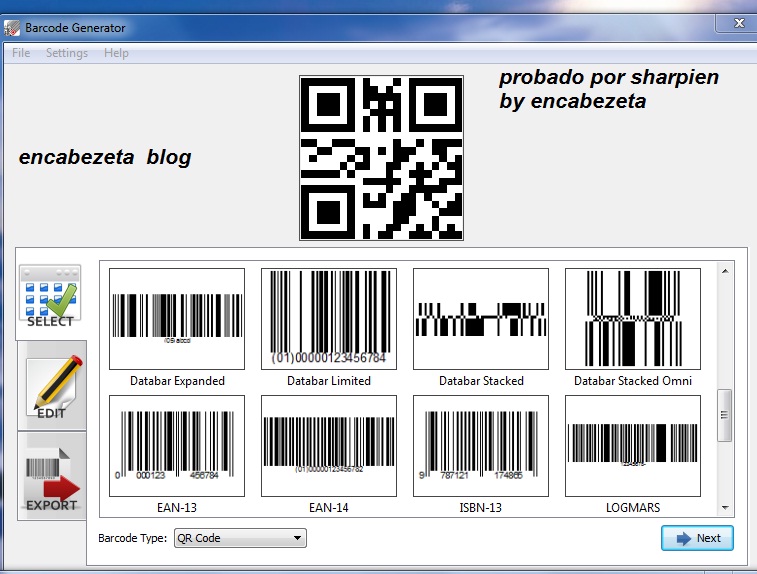Pick the Databar Stacked Omni thumbnail
This screenshot has width=757, height=574.
[x=633, y=319]
